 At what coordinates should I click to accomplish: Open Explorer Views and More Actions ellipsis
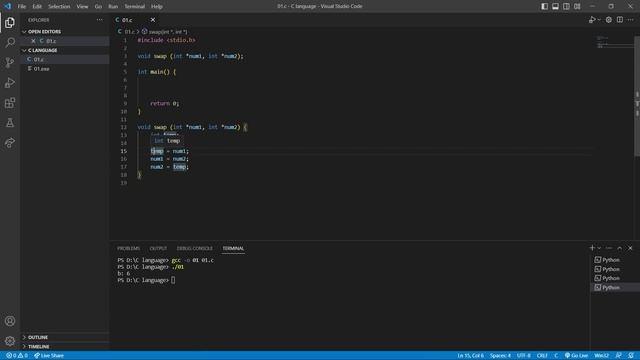100,20
